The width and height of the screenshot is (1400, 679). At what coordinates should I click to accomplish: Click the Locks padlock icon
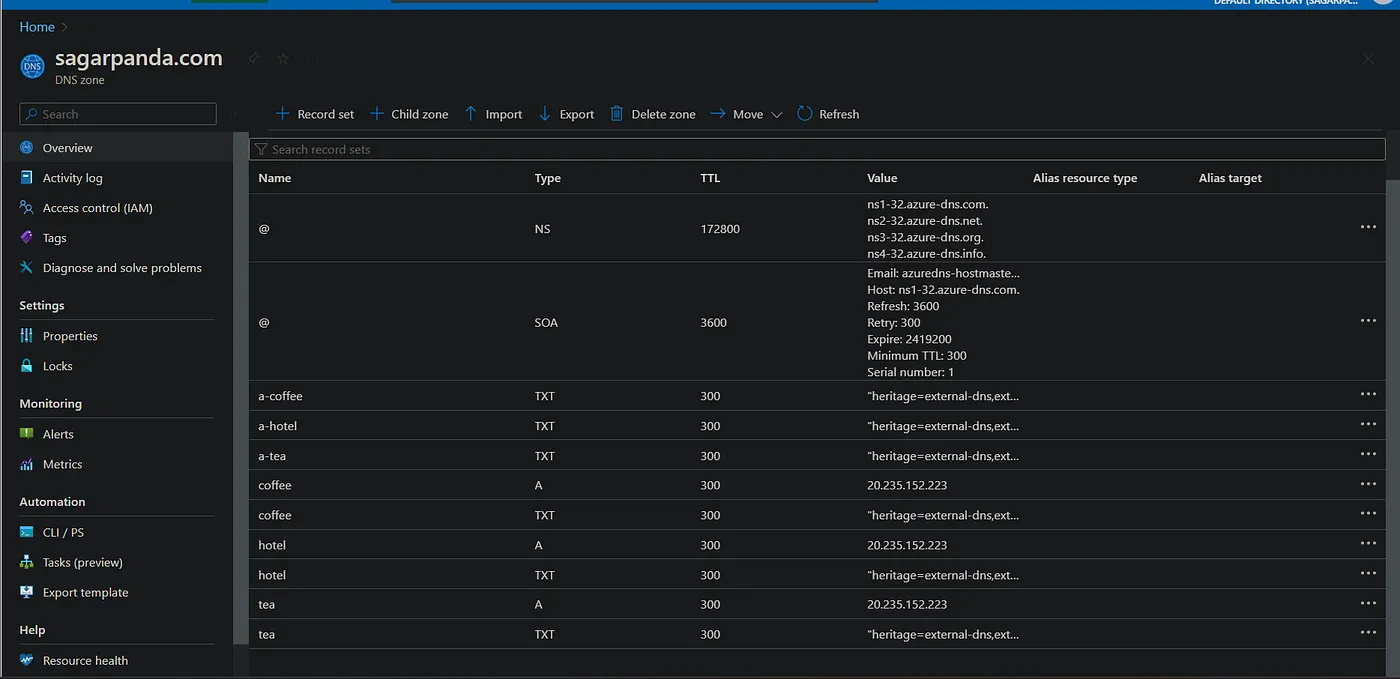point(27,366)
